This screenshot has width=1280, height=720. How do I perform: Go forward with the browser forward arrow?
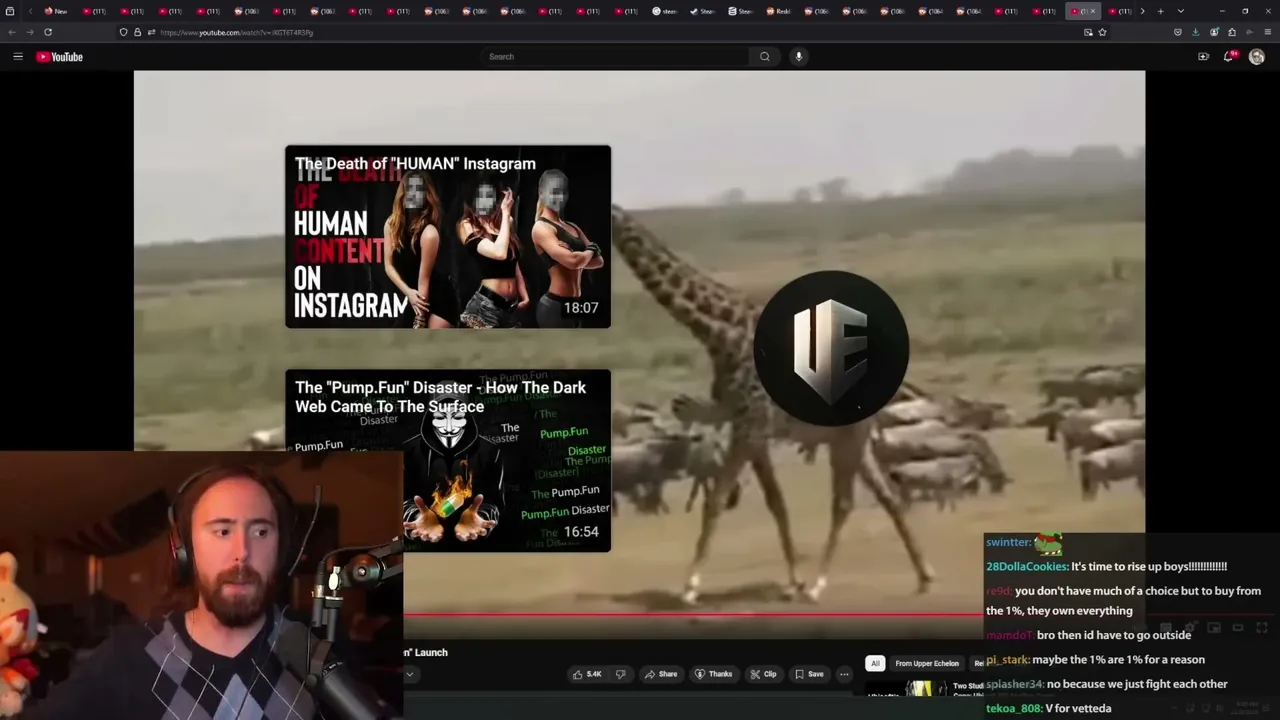click(x=29, y=32)
